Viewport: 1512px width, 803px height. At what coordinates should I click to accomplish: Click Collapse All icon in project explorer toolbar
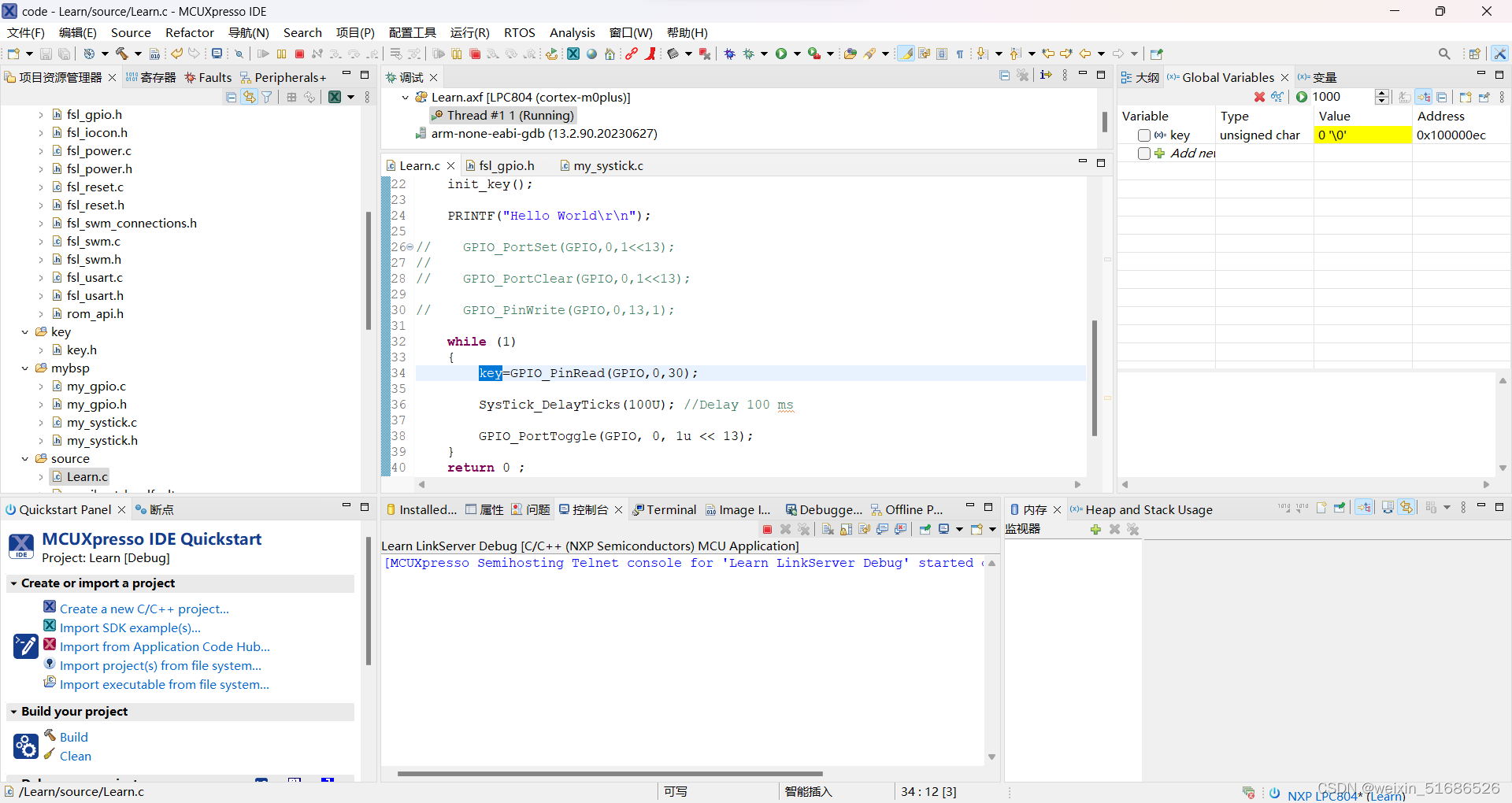tap(231, 97)
